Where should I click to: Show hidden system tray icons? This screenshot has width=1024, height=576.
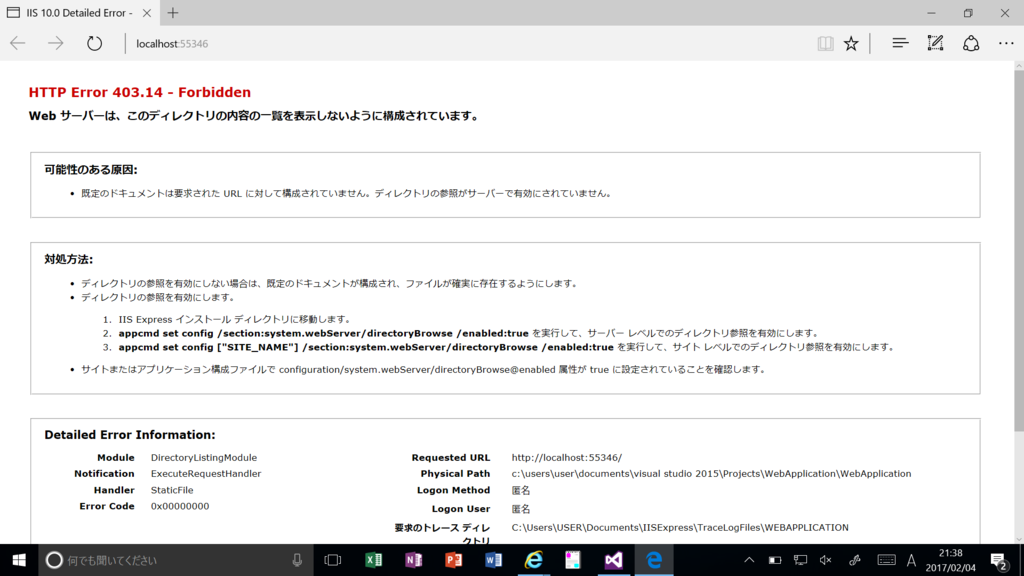point(749,560)
